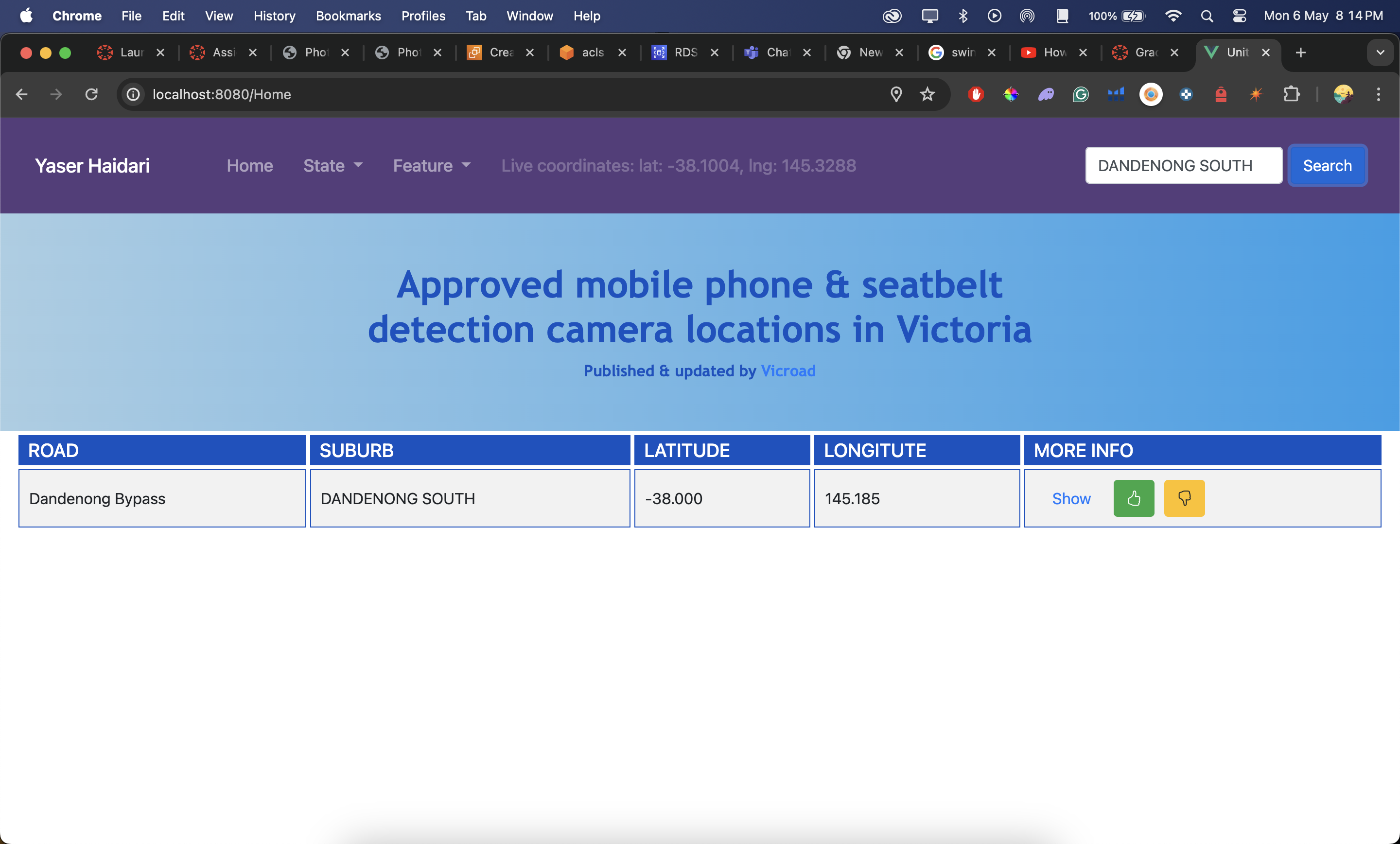1400x844 pixels.
Task: Open the tab search dropdown chevron
Action: pos(1380,53)
